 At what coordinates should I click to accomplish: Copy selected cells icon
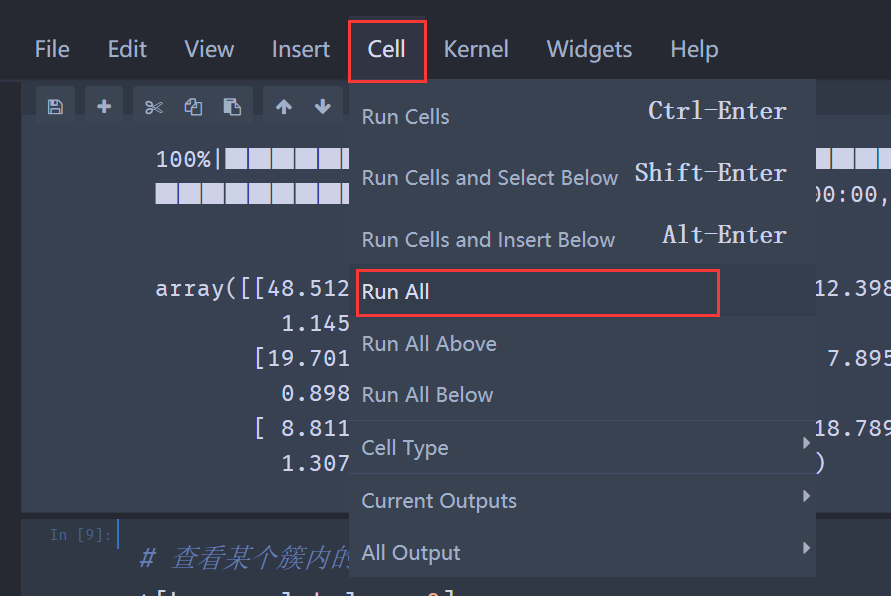pyautogui.click(x=193, y=107)
